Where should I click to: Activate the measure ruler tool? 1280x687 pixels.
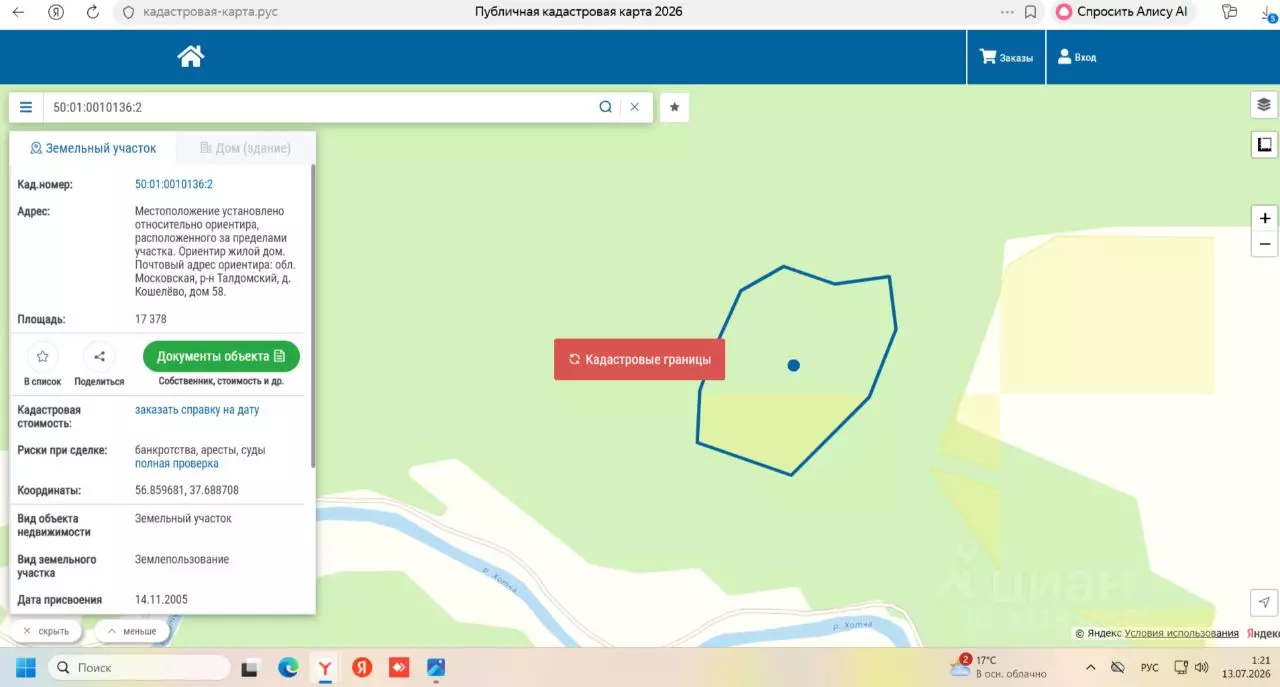[x=1264, y=145]
